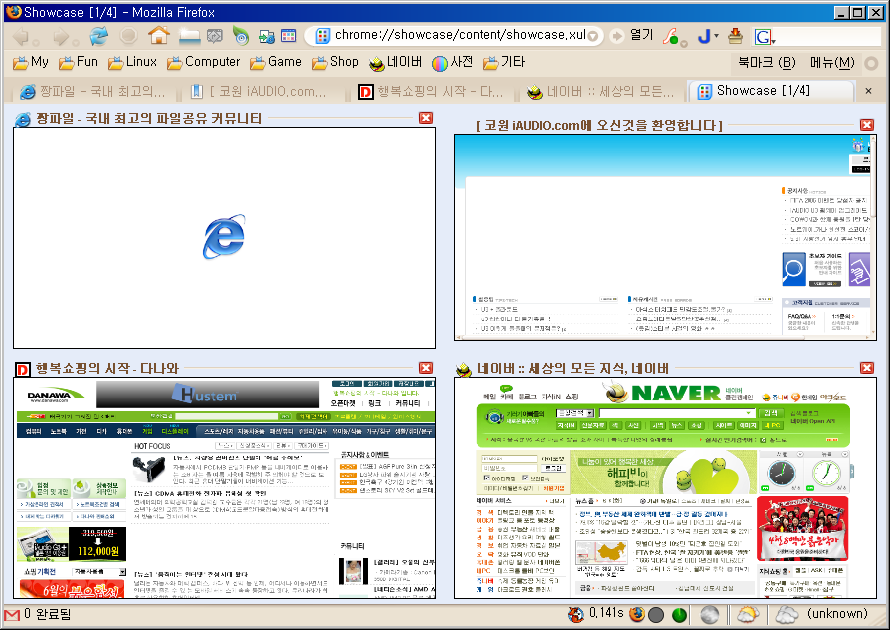Open dropdown arrow beside the blue J icon

pos(716,36)
